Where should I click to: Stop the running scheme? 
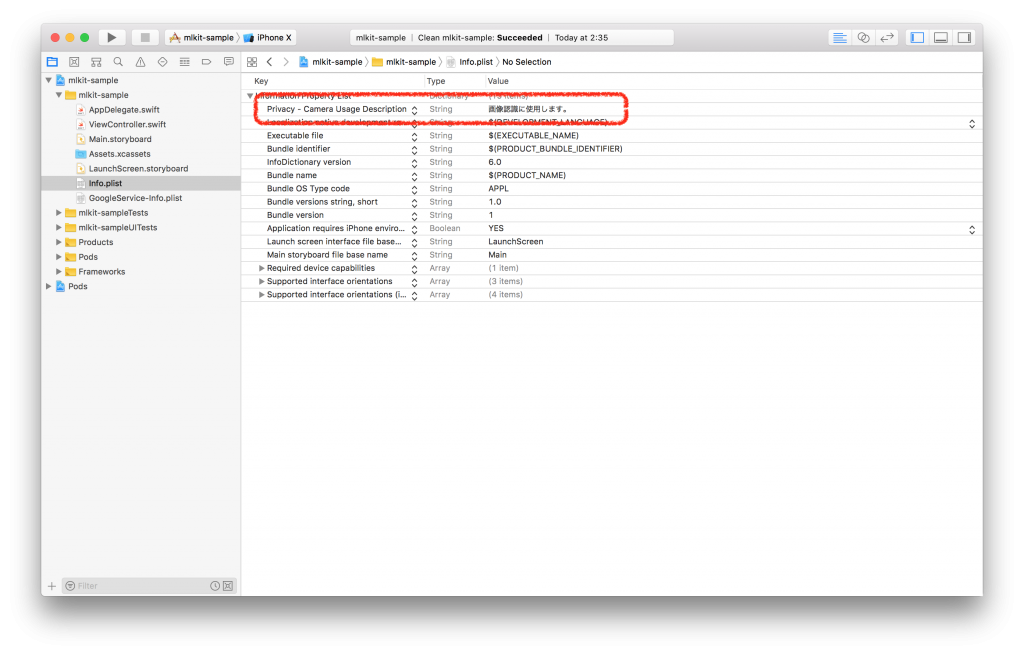click(x=145, y=38)
